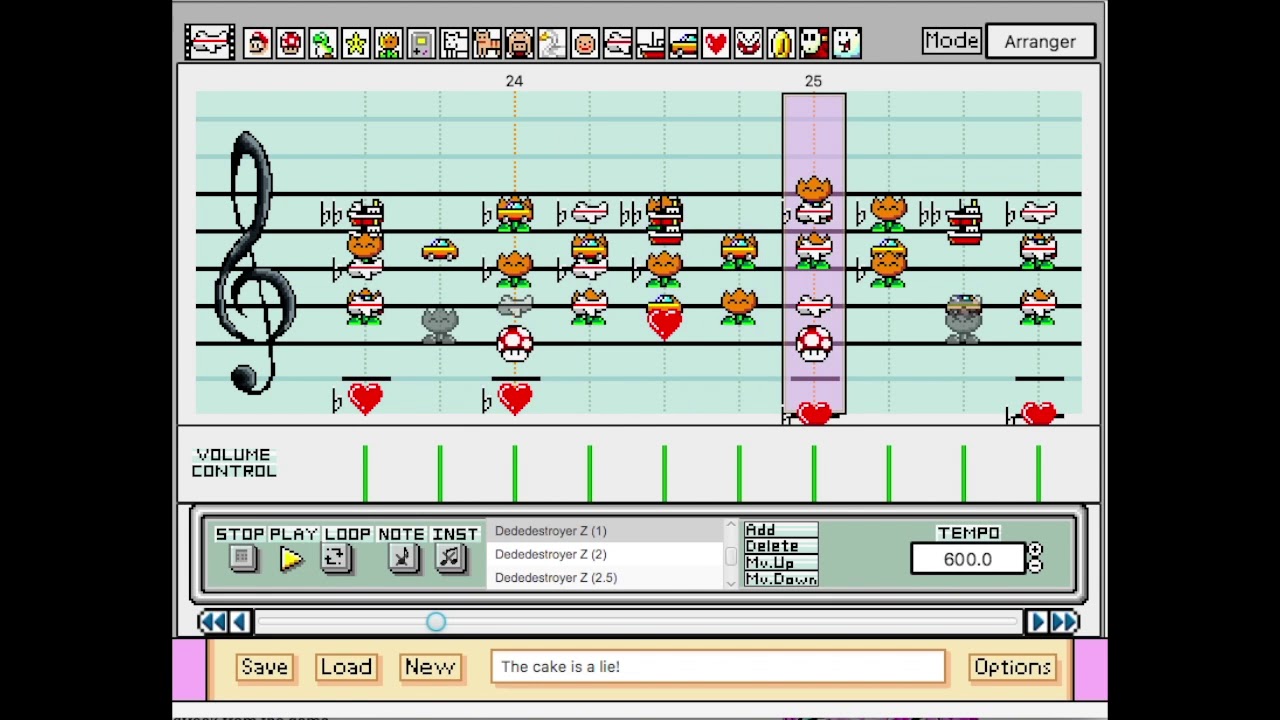Click the song title field 'The cake is a lie!'

click(718, 667)
